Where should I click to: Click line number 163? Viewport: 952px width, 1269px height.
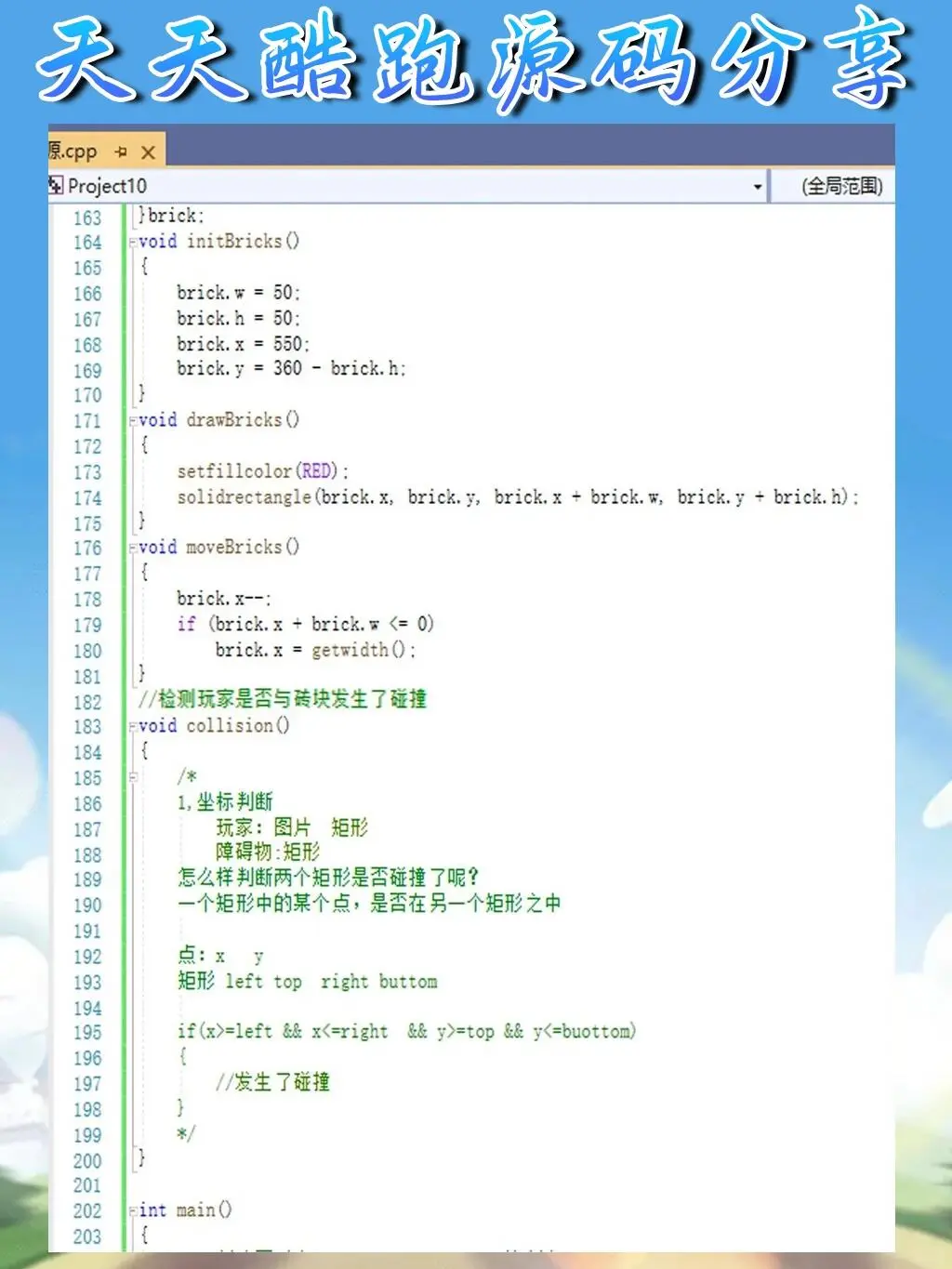point(87,218)
